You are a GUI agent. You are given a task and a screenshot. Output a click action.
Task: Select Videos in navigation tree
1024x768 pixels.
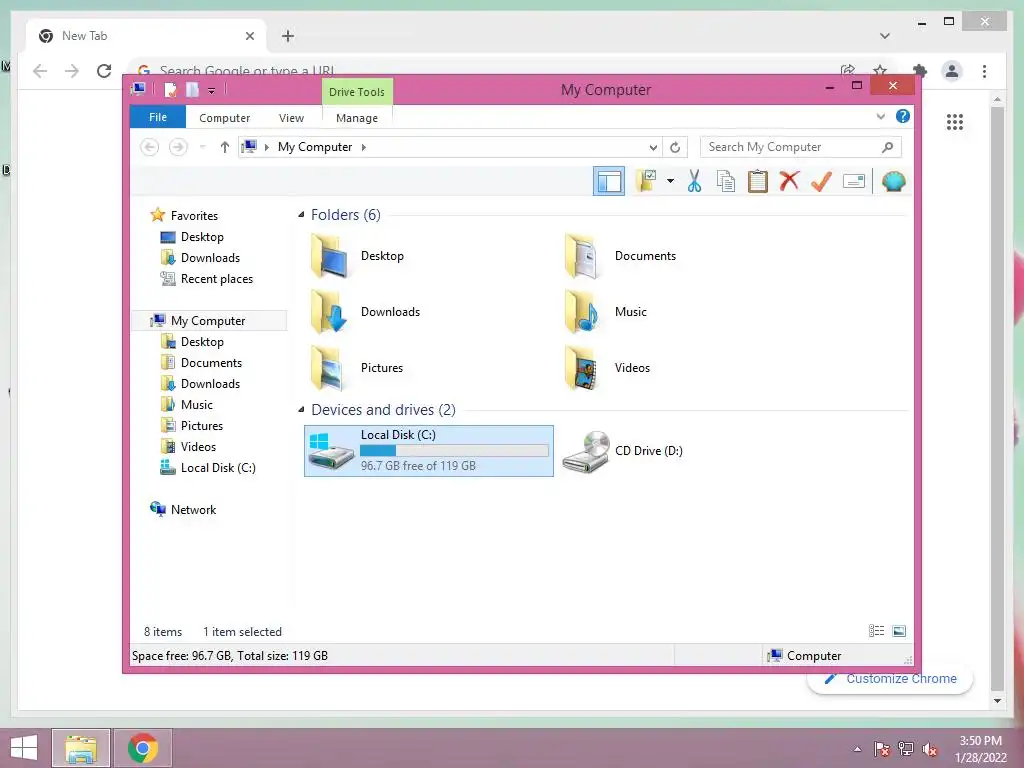point(198,446)
